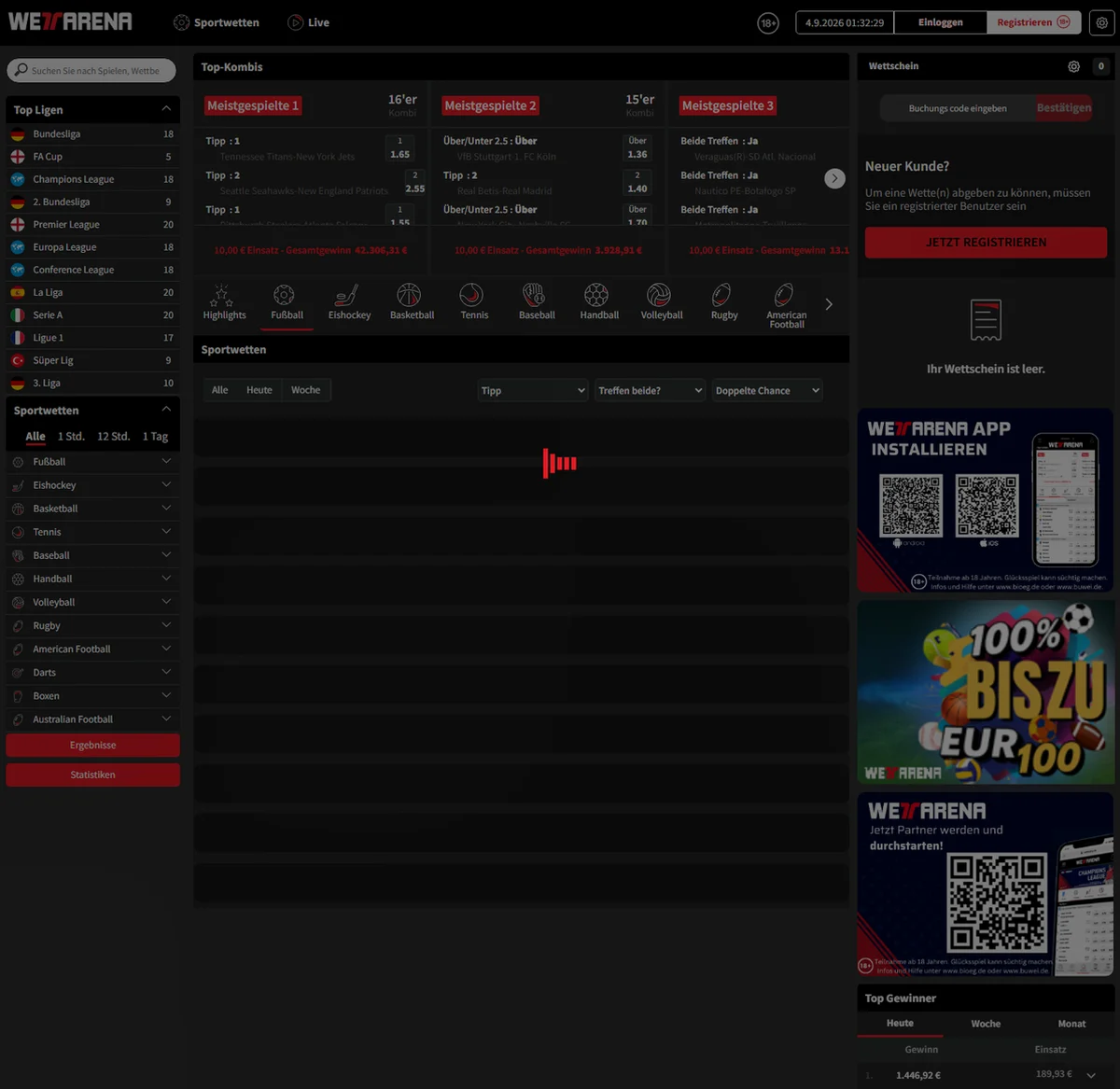
Task: Switch sidebar time filter to 12 Std.
Action: tap(114, 437)
